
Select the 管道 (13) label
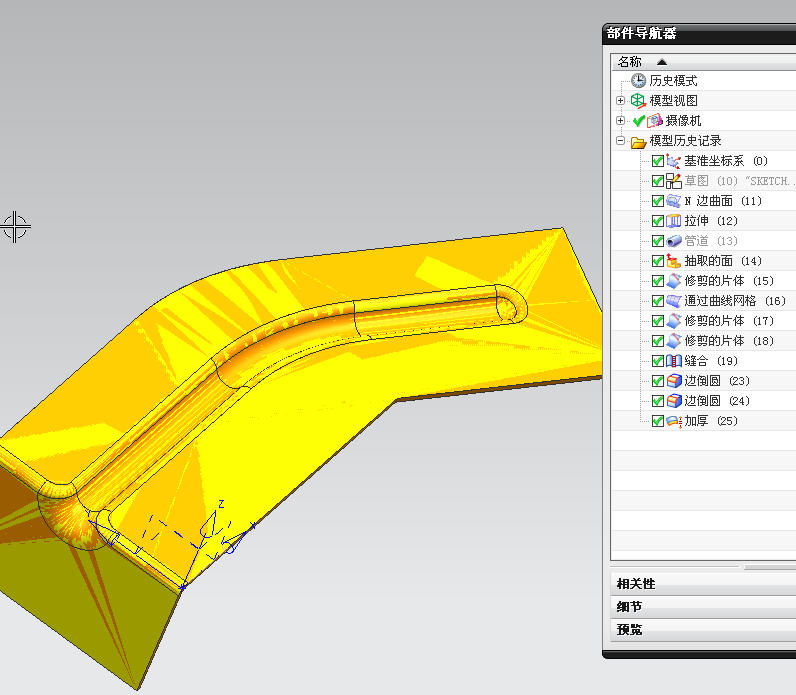(x=711, y=241)
